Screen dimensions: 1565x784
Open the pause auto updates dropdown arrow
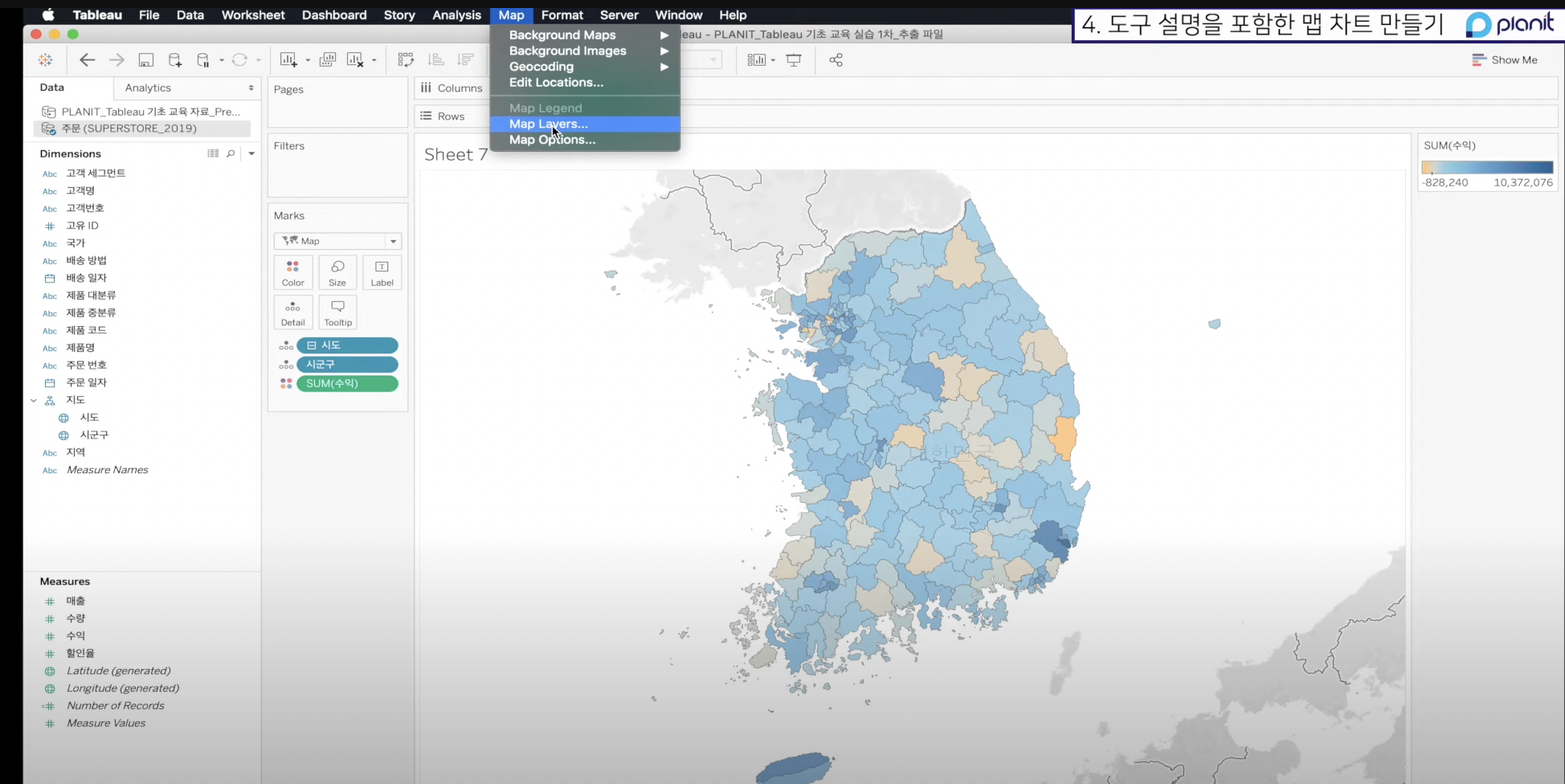click(x=222, y=61)
